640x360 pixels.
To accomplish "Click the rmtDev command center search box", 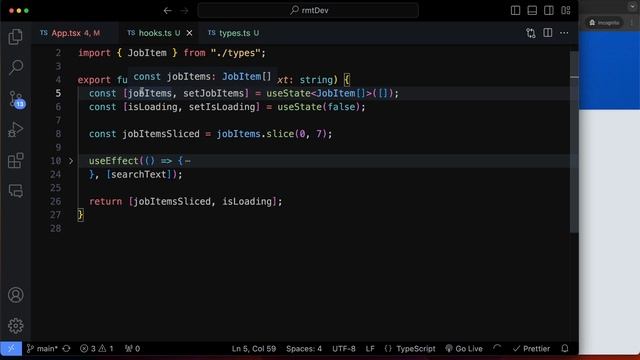I will 308,11.
